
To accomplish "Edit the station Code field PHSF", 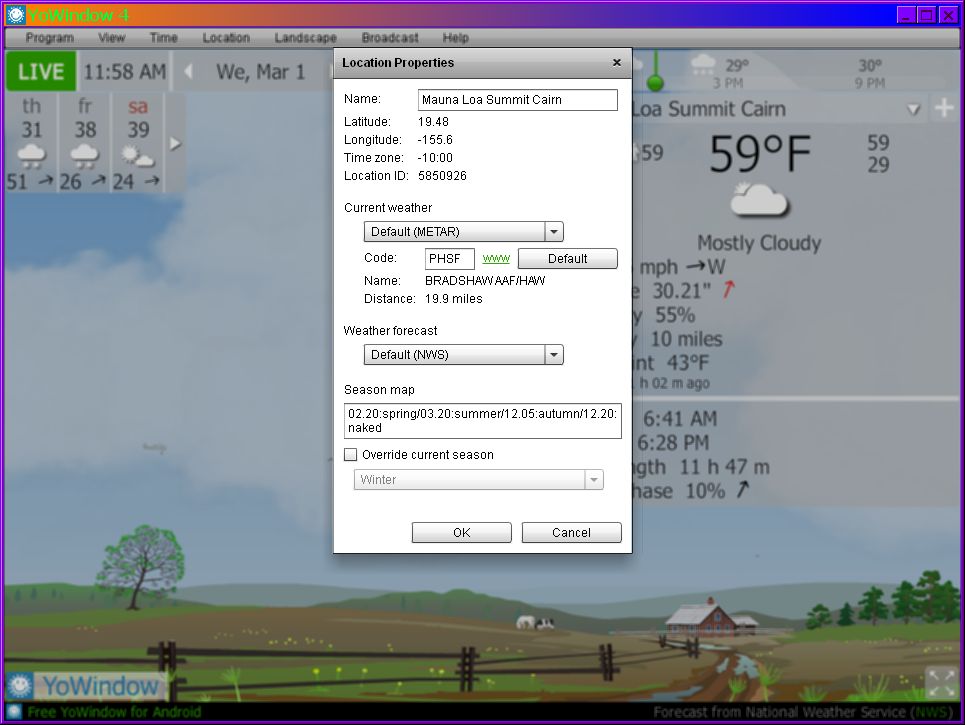I will click(x=449, y=259).
